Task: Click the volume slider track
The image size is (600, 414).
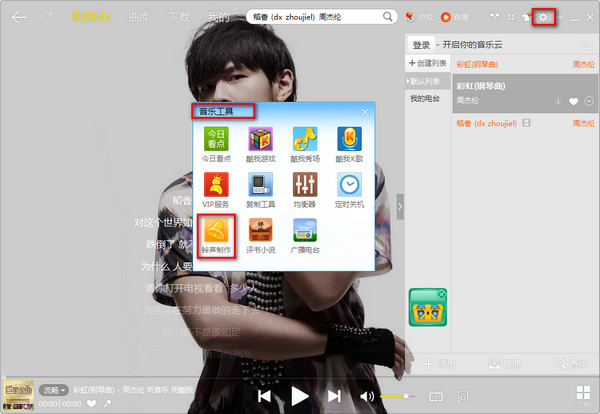Action: click(395, 397)
